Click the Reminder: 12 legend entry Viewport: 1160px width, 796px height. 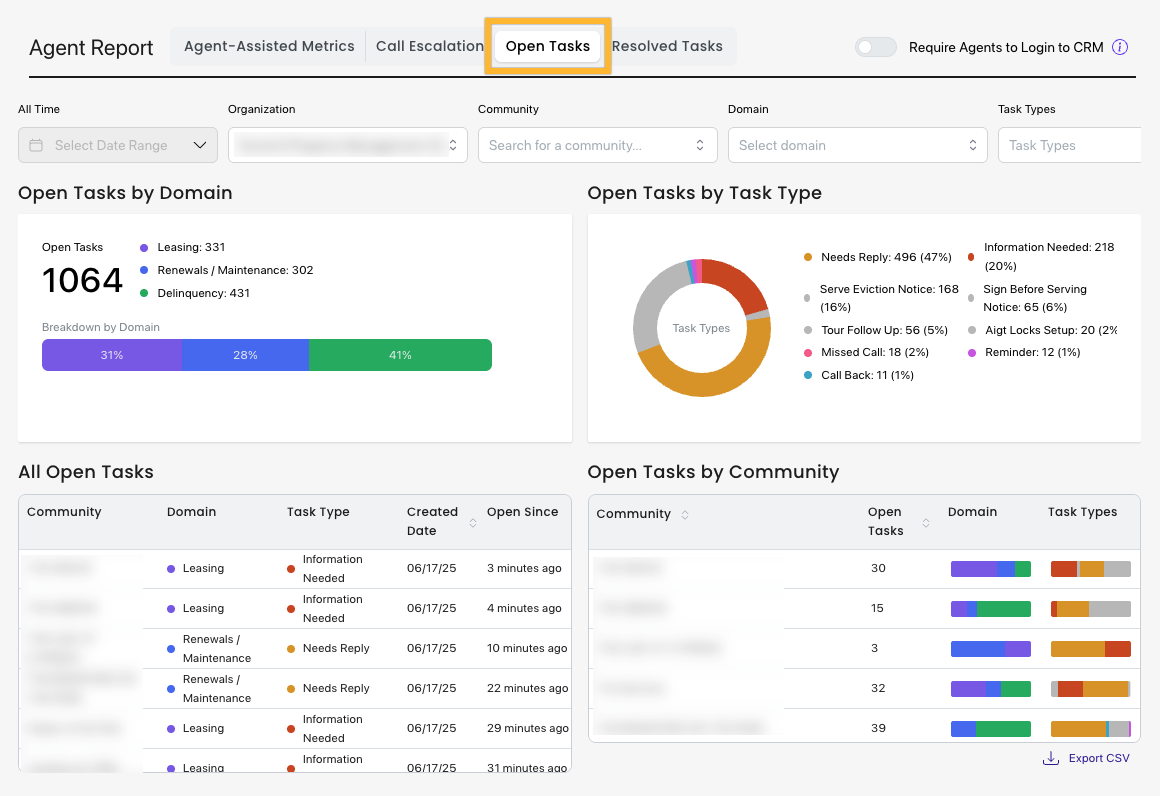pyautogui.click(x=1024, y=352)
